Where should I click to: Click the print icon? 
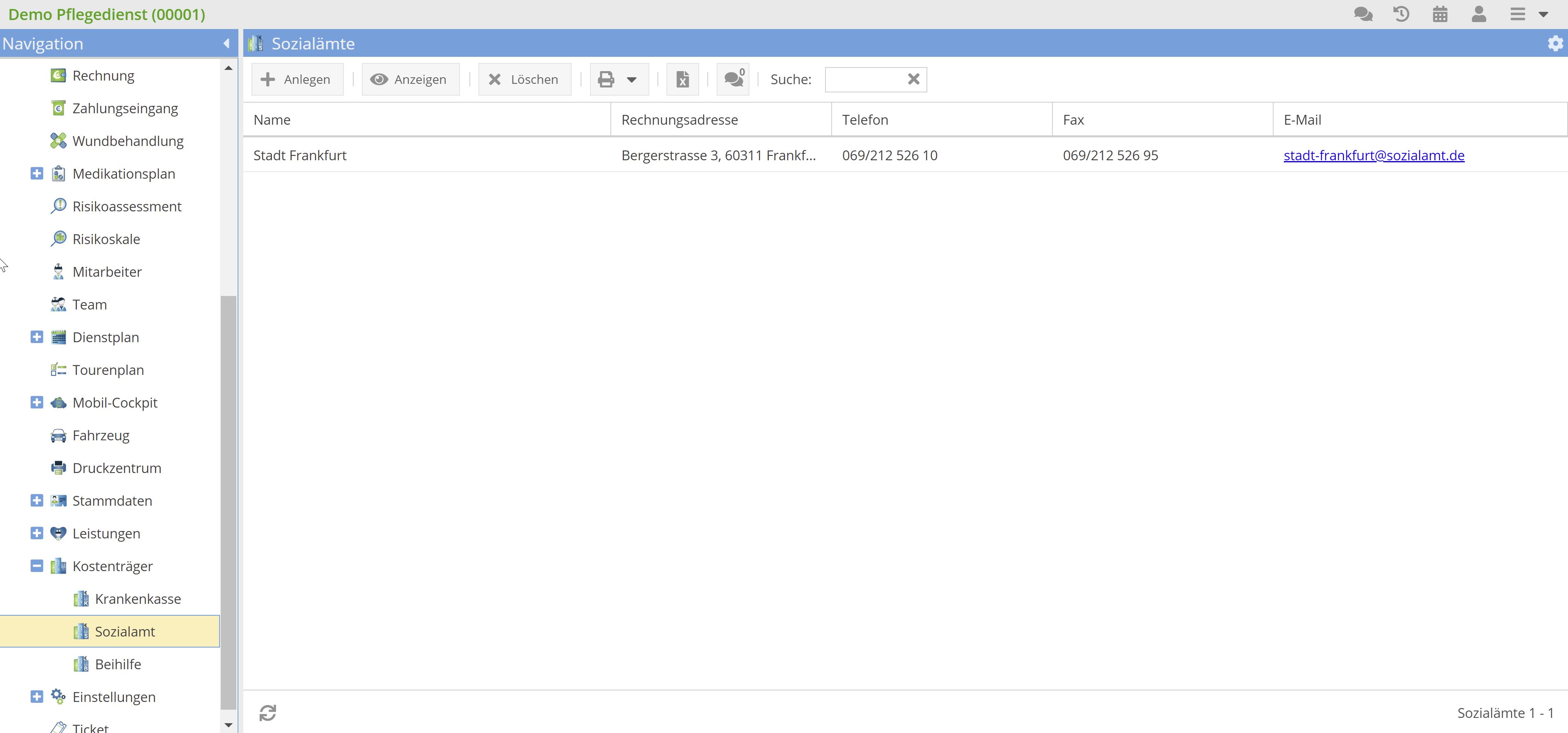[x=606, y=79]
